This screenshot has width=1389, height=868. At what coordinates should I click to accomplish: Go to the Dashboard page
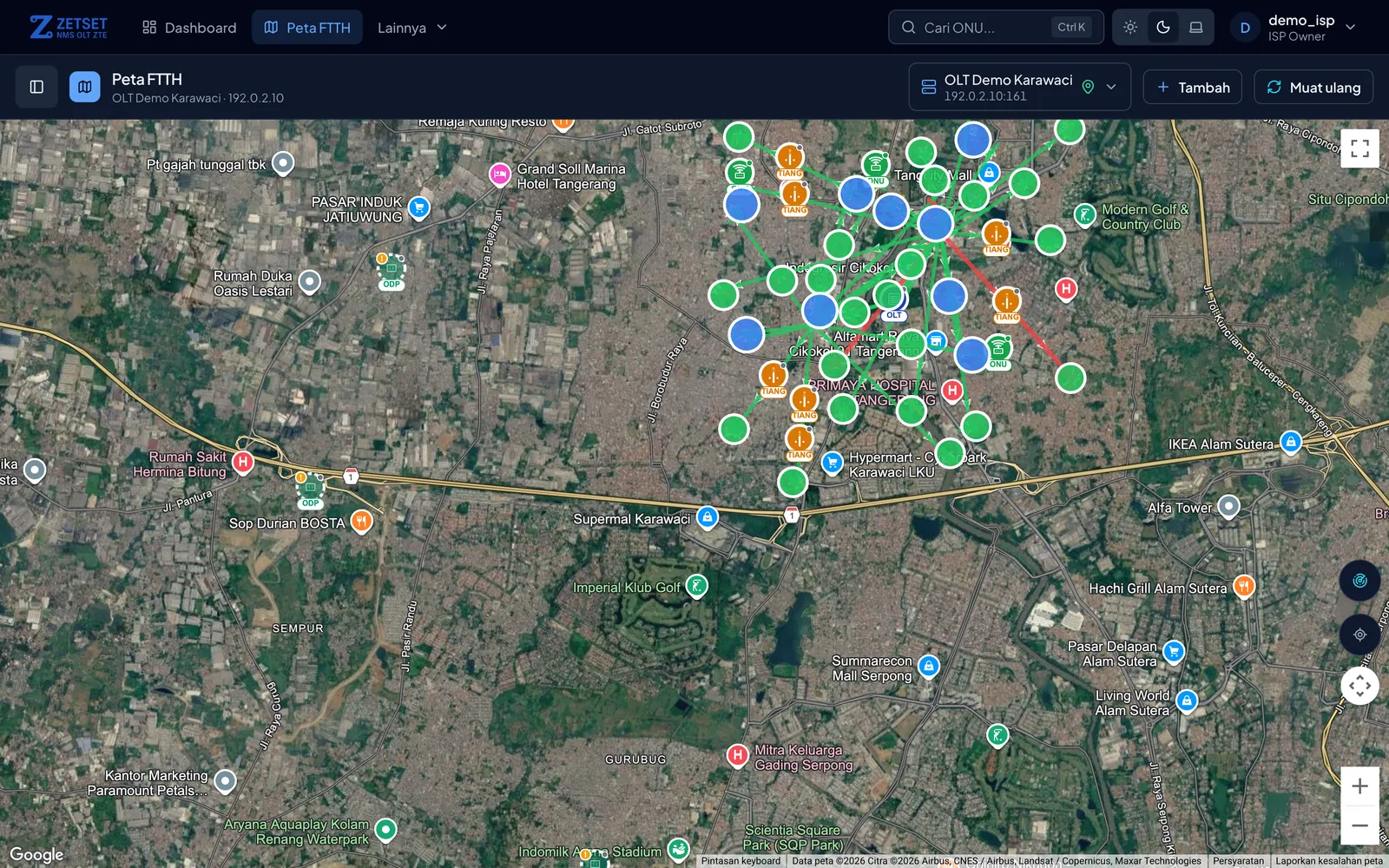[189, 27]
